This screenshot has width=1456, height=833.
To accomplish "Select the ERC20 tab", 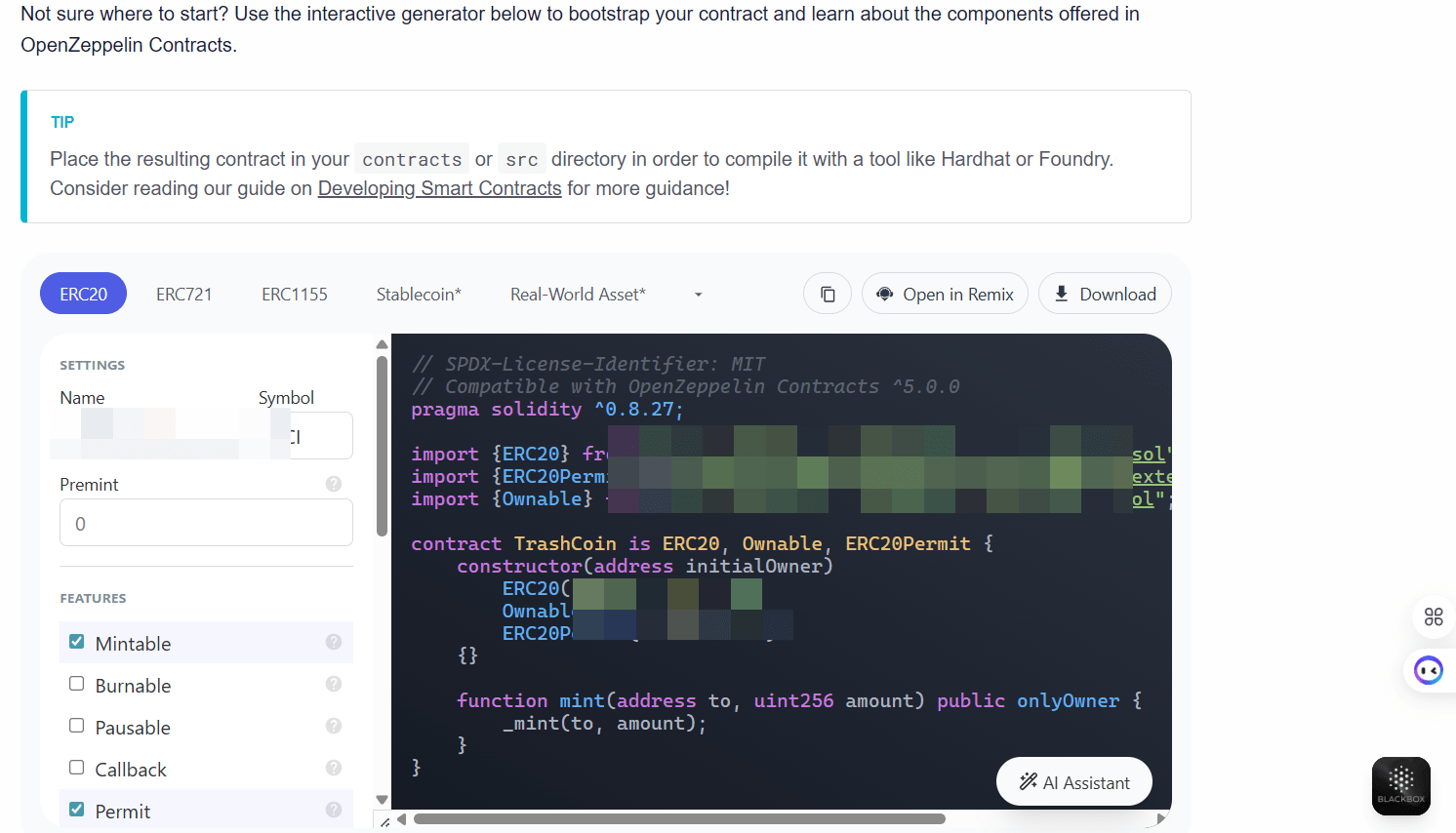I will point(83,294).
